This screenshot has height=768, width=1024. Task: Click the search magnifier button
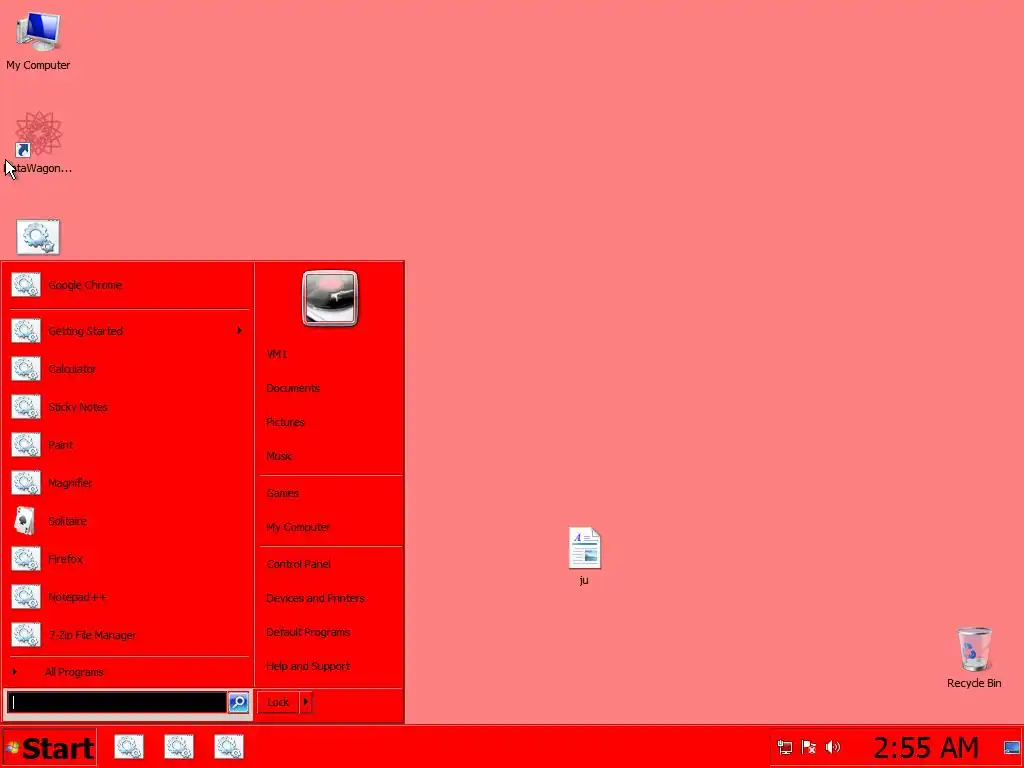coord(238,703)
